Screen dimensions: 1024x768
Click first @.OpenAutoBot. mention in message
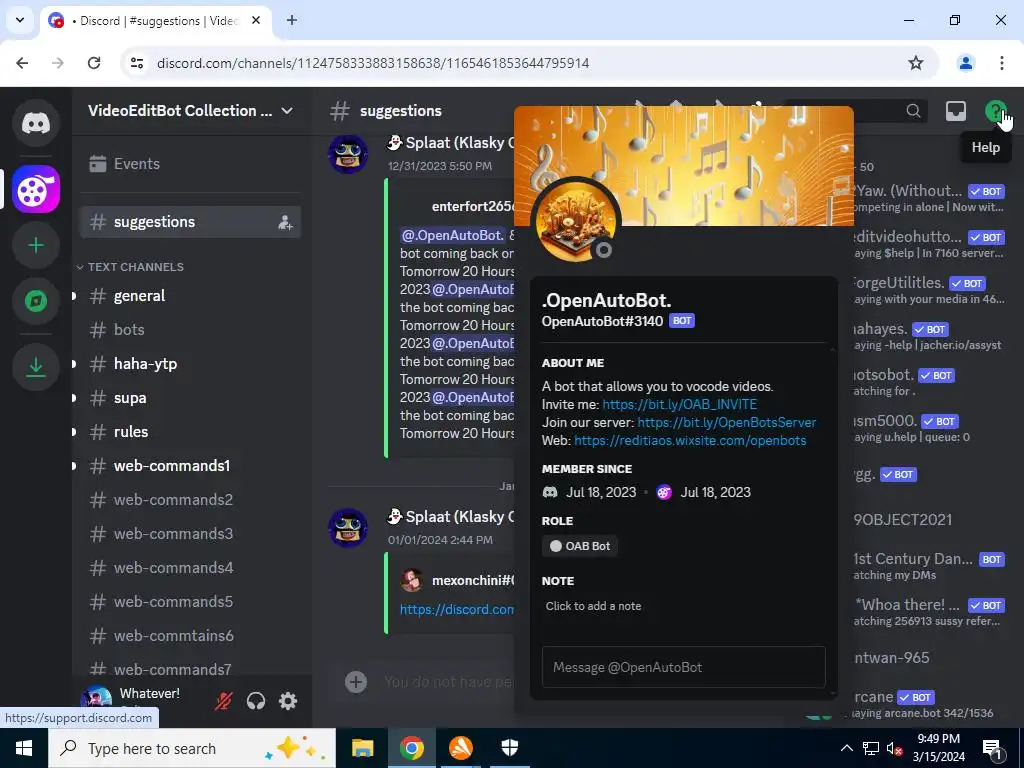tap(453, 235)
